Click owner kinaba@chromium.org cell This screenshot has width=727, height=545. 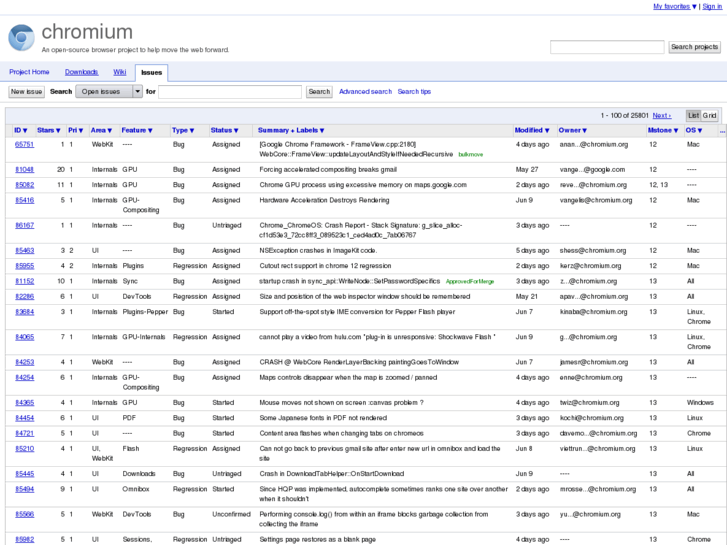point(593,312)
